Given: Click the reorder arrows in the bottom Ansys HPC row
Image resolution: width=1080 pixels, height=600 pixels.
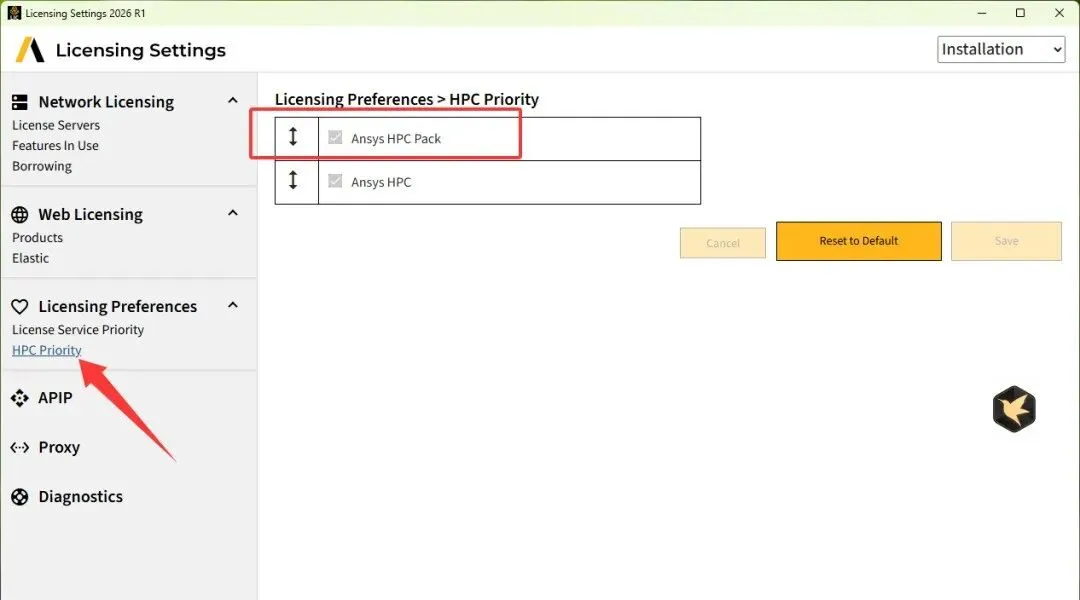Looking at the screenshot, I should 293,180.
